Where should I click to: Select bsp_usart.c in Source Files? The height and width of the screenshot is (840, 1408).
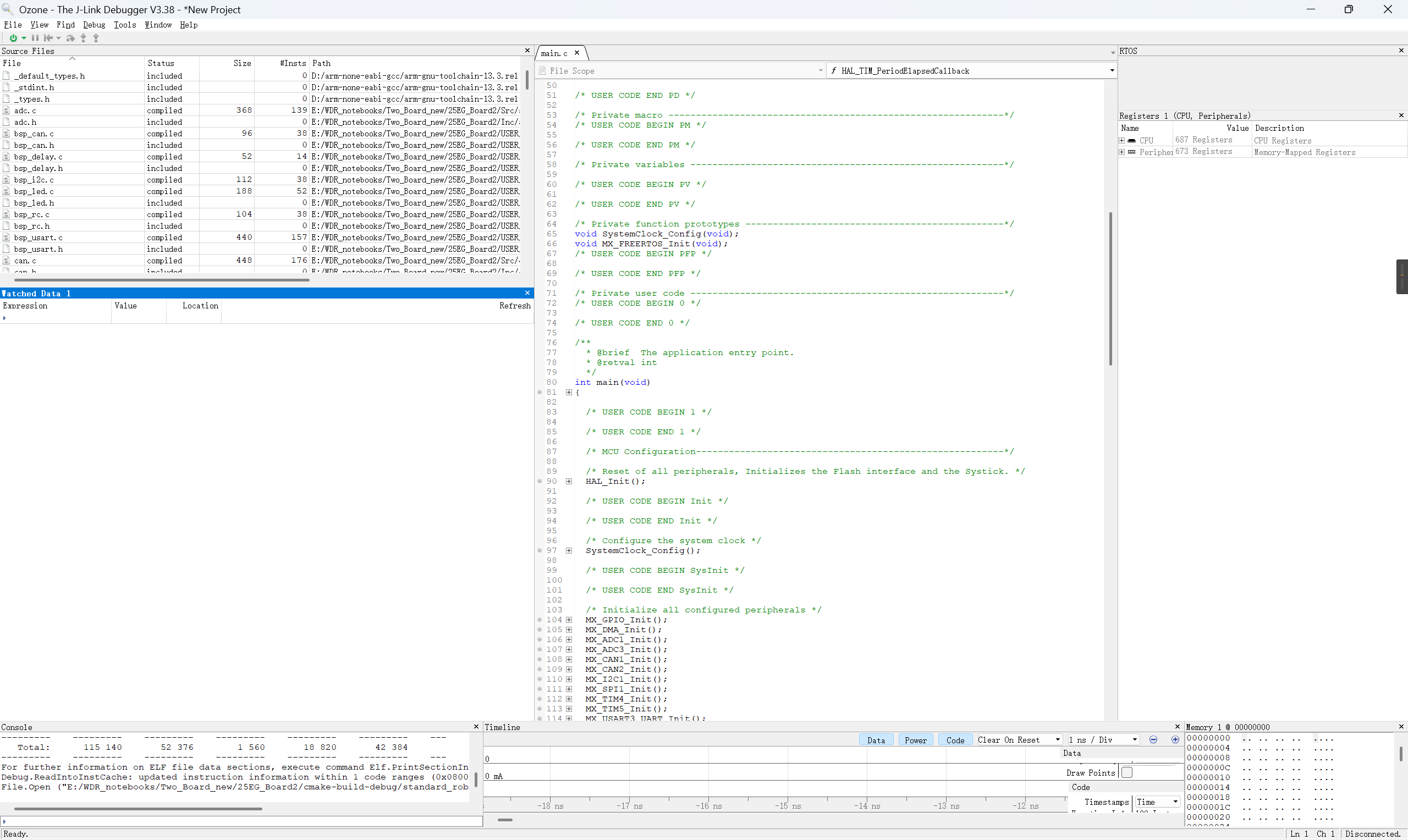pyautogui.click(x=38, y=237)
